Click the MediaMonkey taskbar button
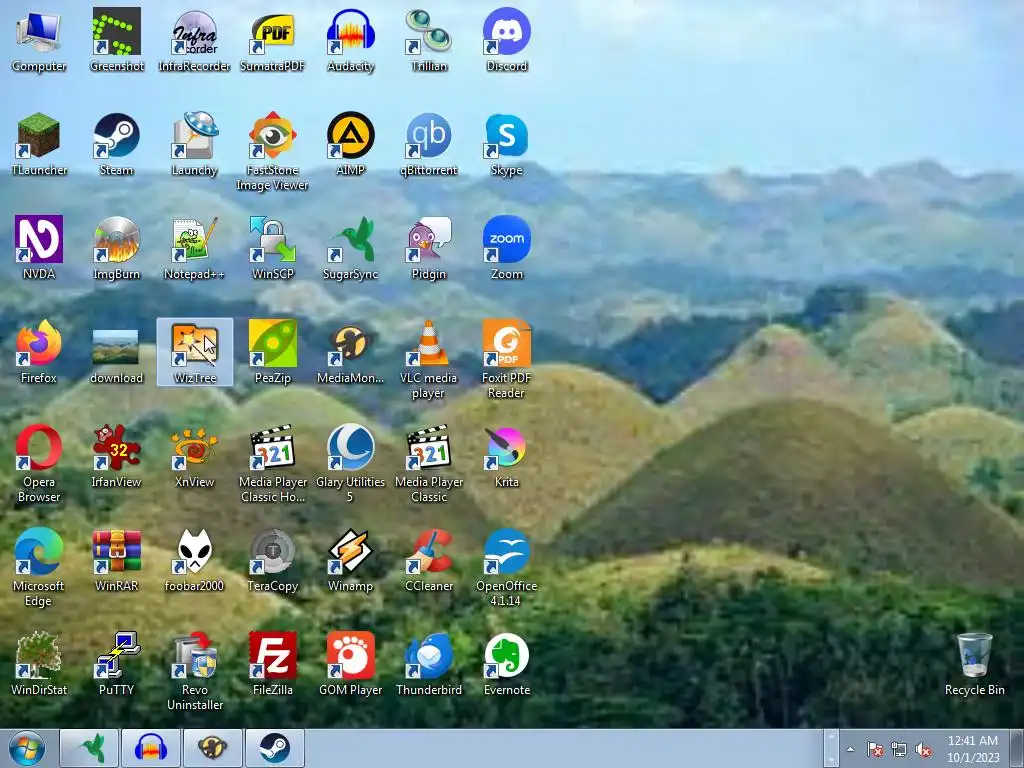Viewport: 1024px width, 768px height. [213, 748]
